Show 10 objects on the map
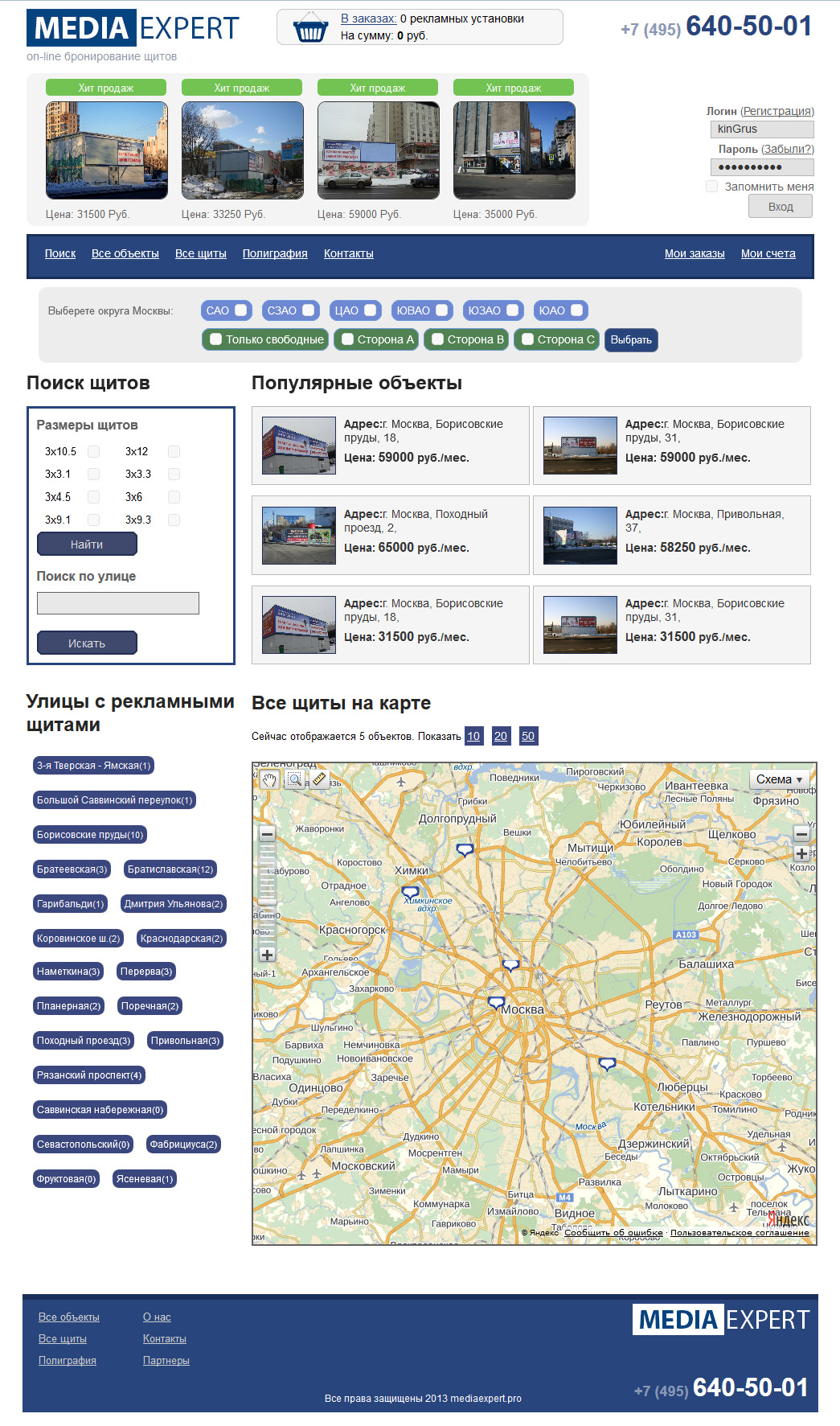 [473, 736]
